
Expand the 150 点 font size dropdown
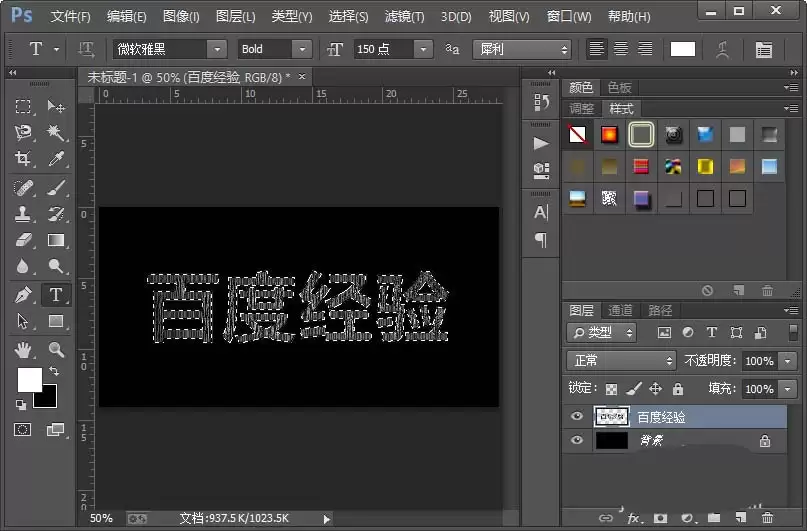pyautogui.click(x=423, y=49)
